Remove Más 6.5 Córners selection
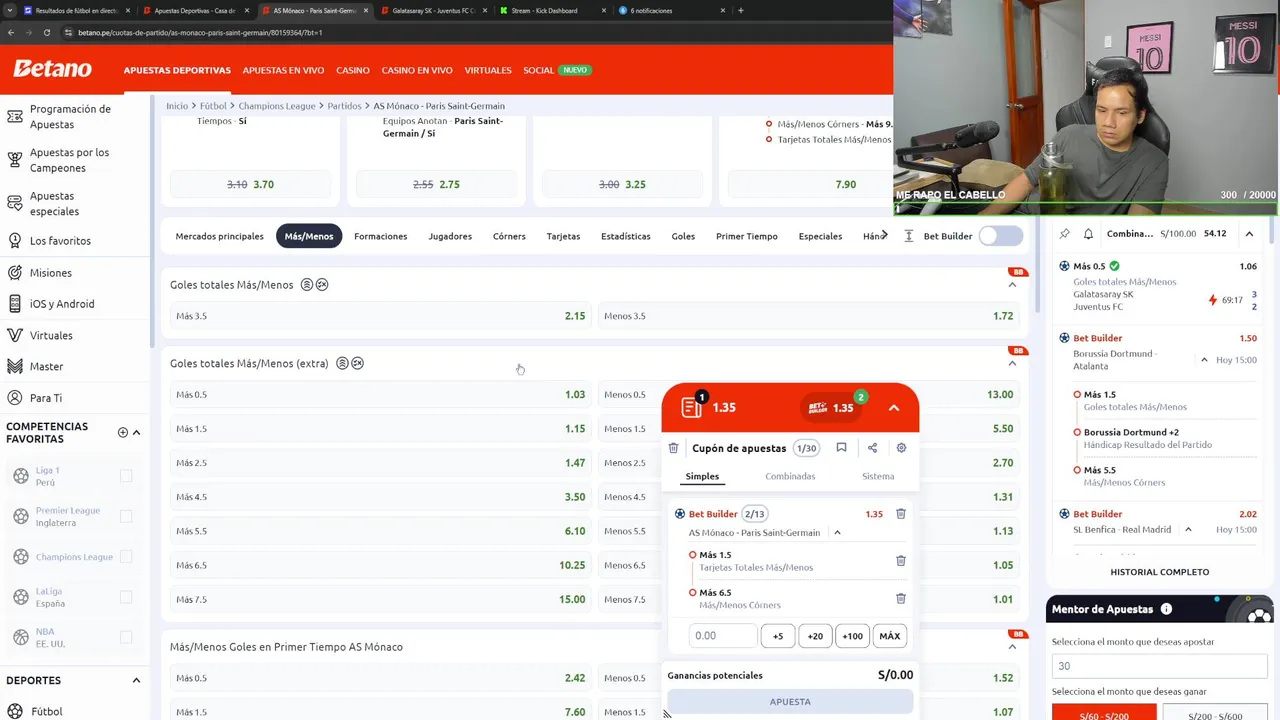Viewport: 1280px width, 720px height. point(900,598)
